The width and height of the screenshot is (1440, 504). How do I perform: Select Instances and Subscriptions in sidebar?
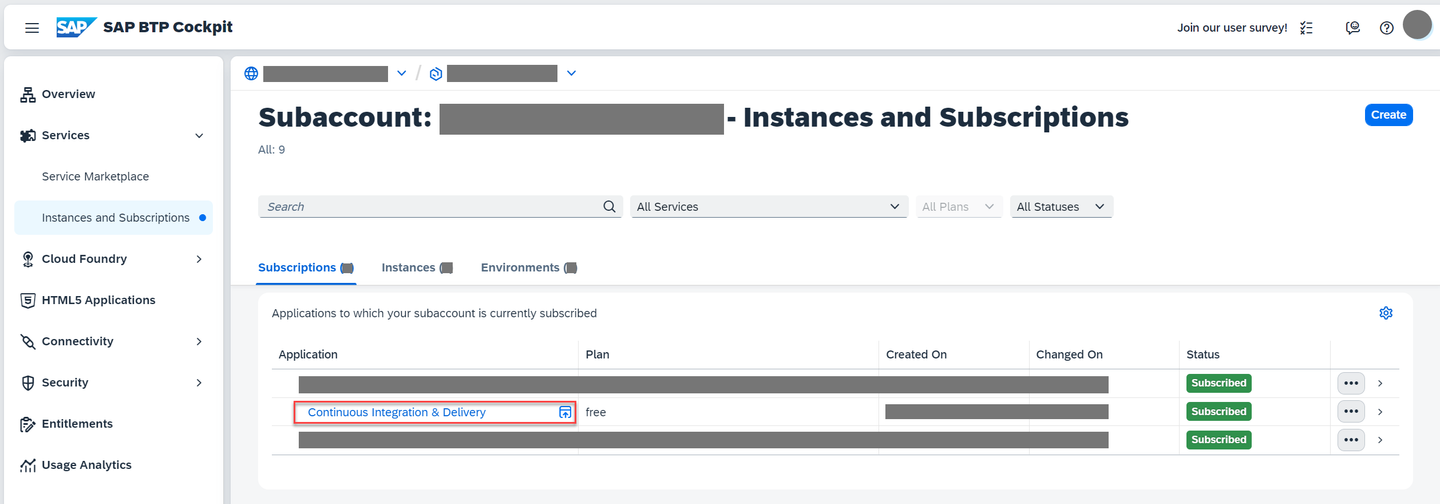click(x=113, y=217)
